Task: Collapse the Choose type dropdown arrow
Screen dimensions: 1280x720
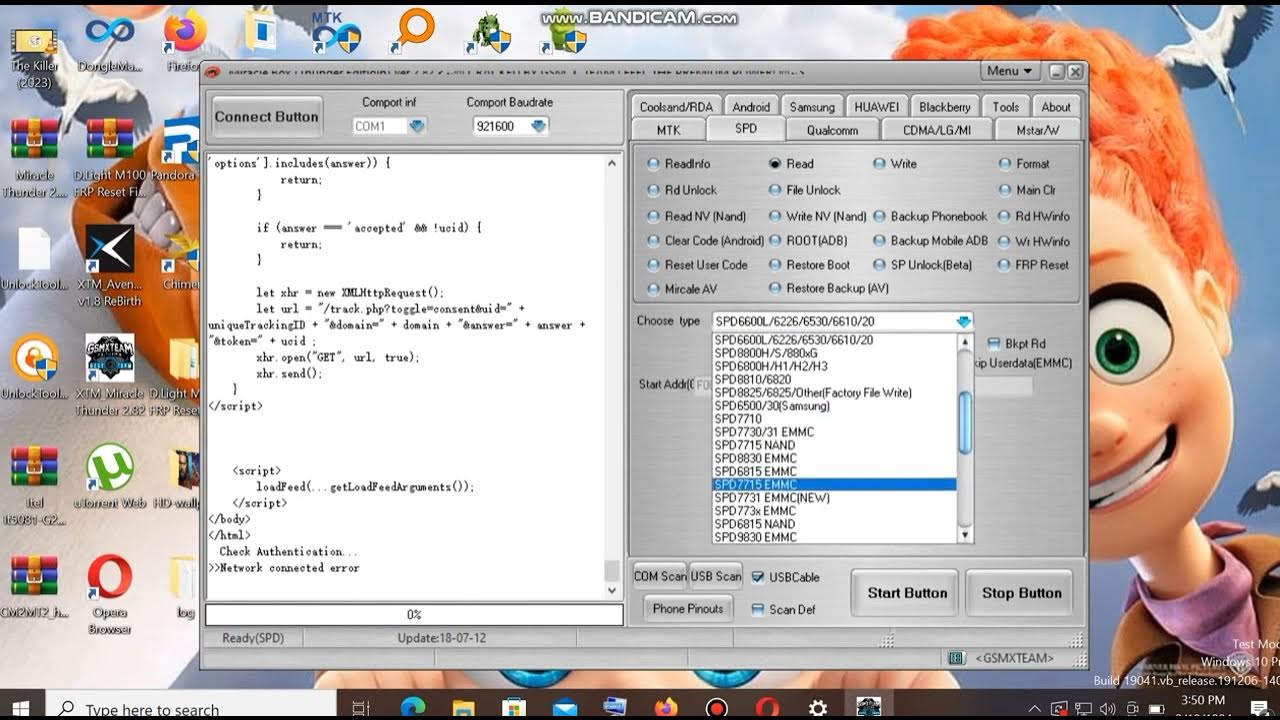Action: (x=964, y=321)
